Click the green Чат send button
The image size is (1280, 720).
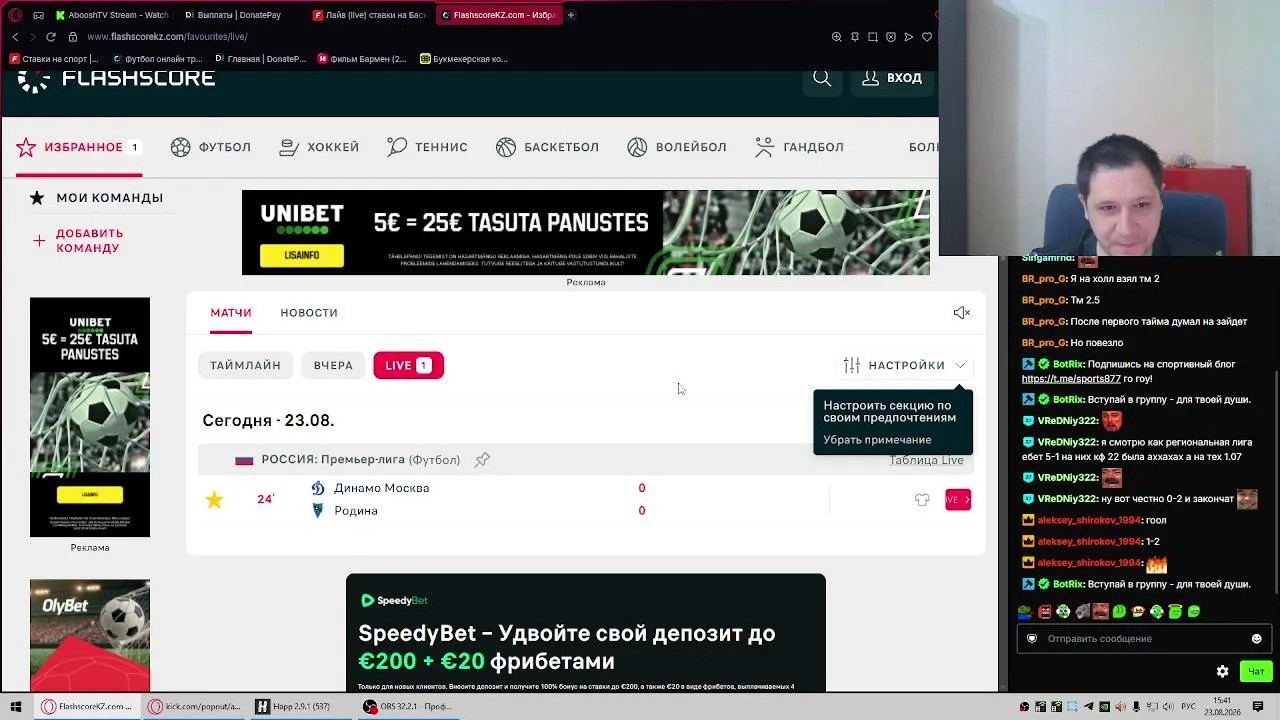coord(1256,672)
